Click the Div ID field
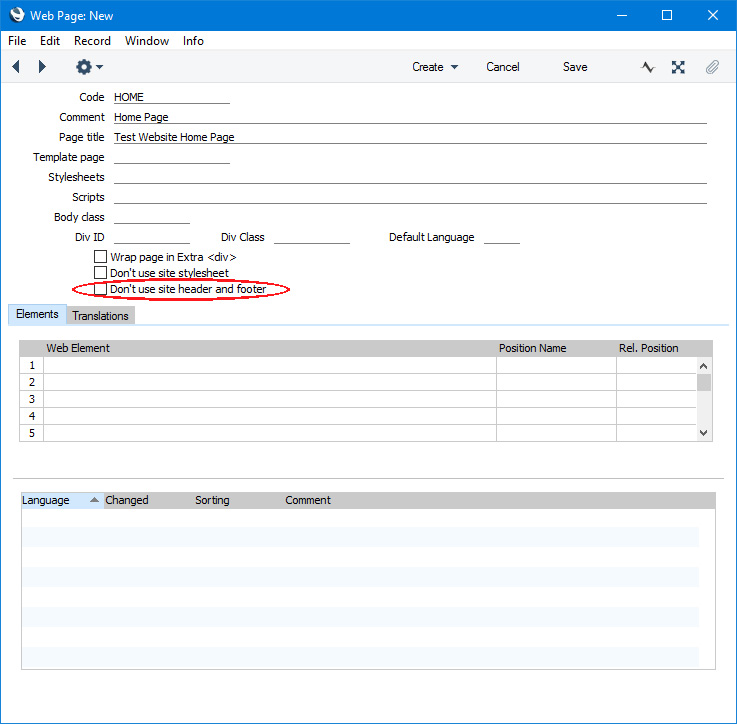 152,237
